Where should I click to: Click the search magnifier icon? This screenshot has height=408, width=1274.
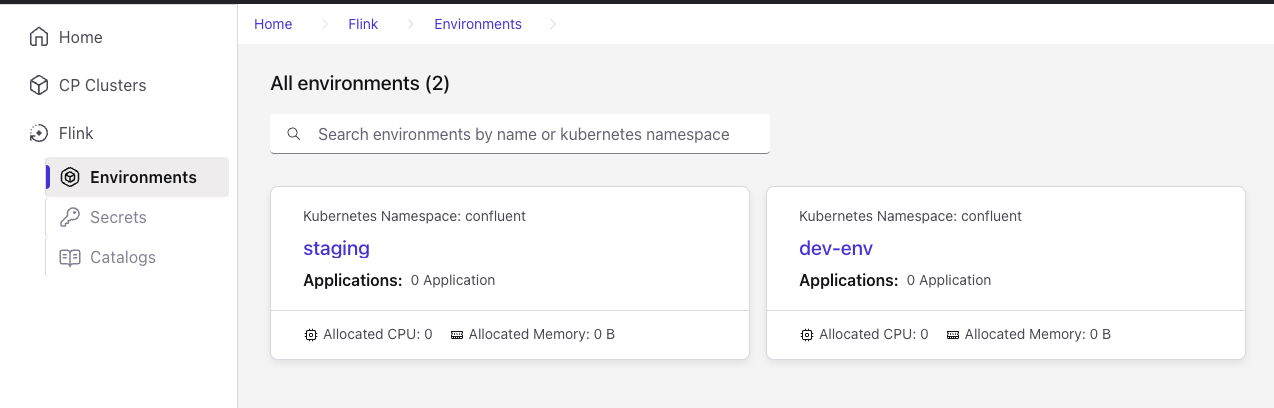click(294, 134)
